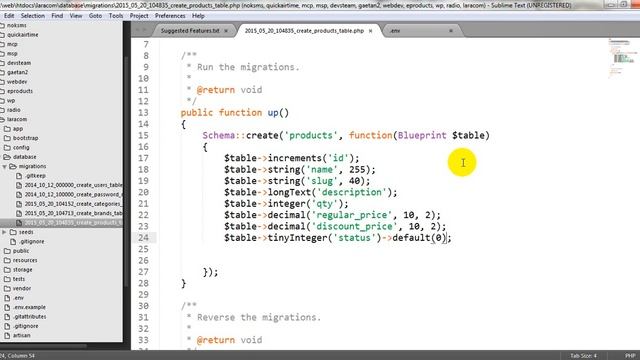This screenshot has width=640, height=360.
Task: Click the create_brands_table file icon
Action: click(19, 213)
